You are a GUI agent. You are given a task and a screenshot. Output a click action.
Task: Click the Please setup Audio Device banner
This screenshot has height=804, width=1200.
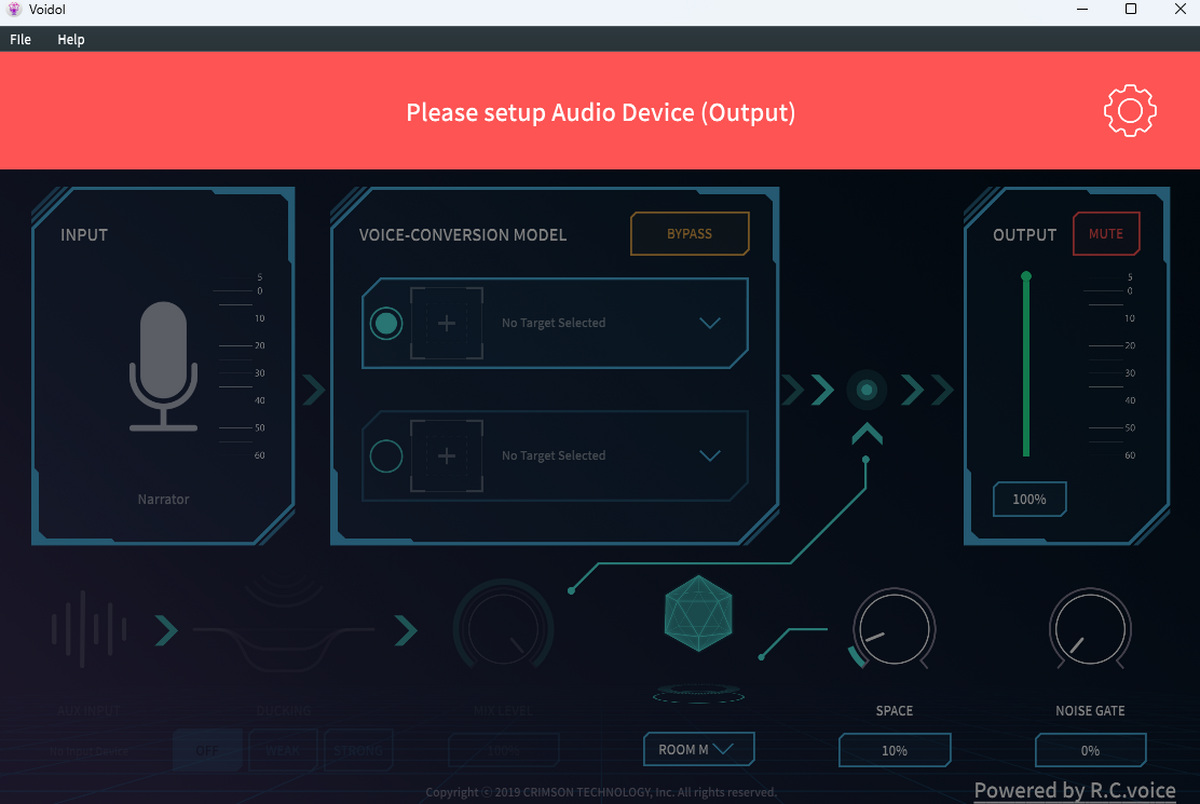[x=600, y=112]
